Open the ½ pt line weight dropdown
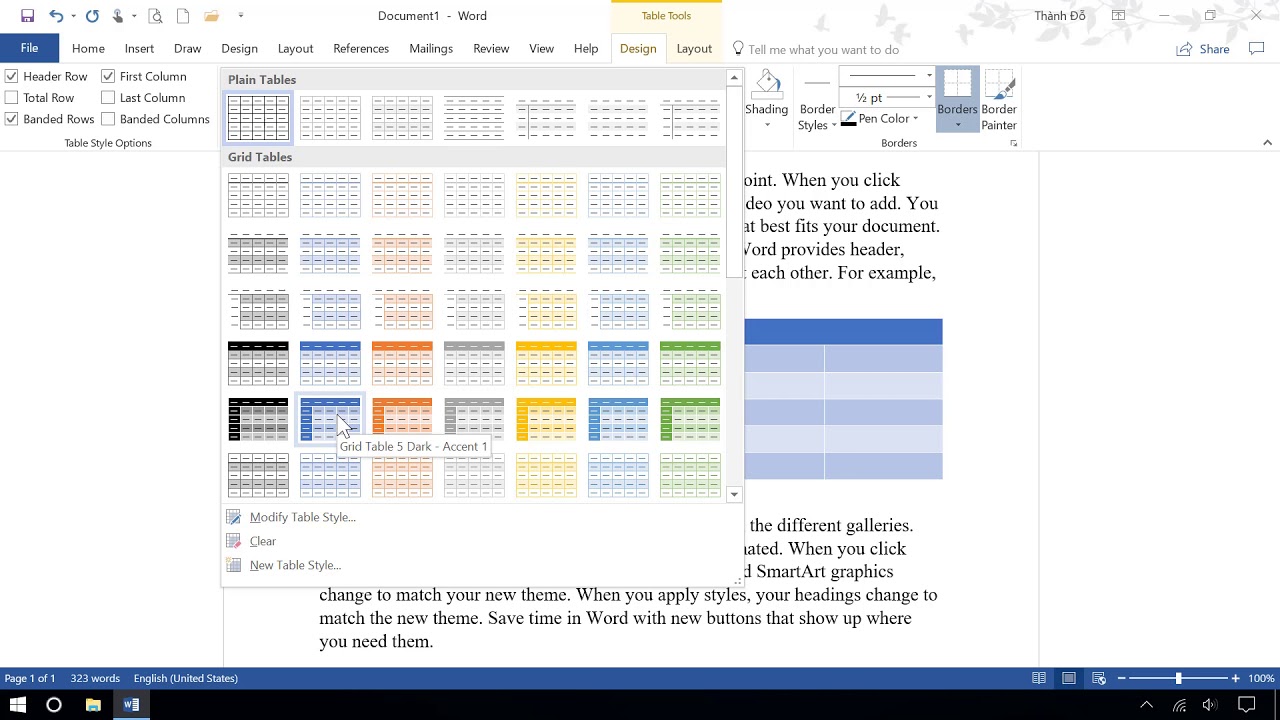This screenshot has width=1280, height=720. 929,98
